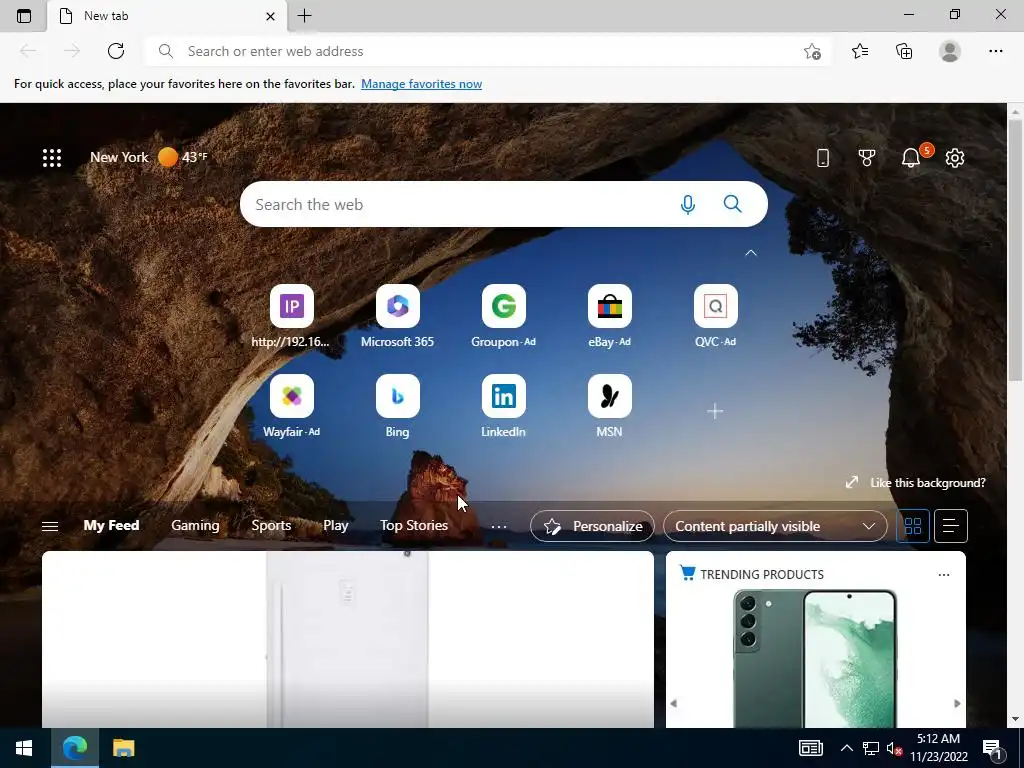Click the mobile phone icon
The height and width of the screenshot is (768, 1024).
(x=823, y=157)
